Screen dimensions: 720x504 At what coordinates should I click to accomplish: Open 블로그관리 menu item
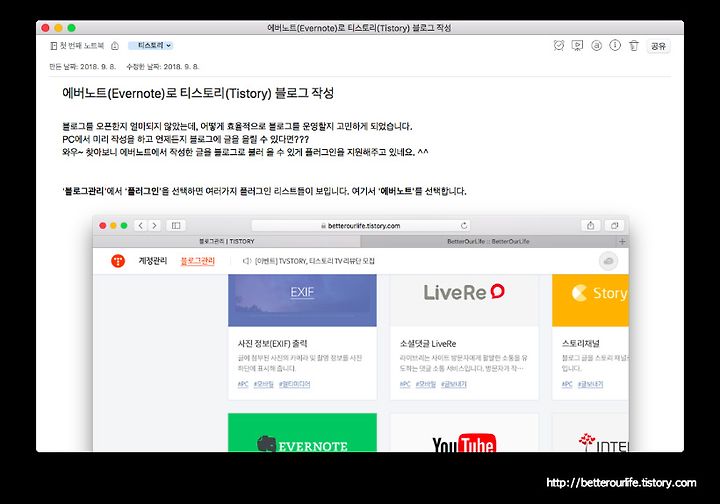pyautogui.click(x=197, y=261)
